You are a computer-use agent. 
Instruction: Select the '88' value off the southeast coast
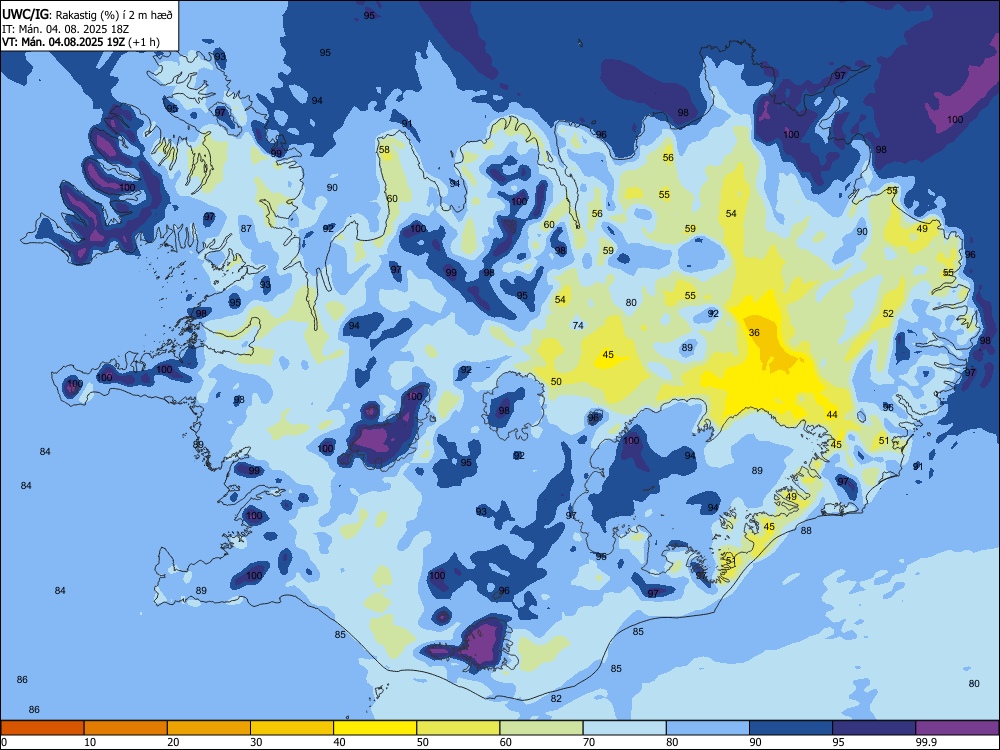click(x=806, y=531)
